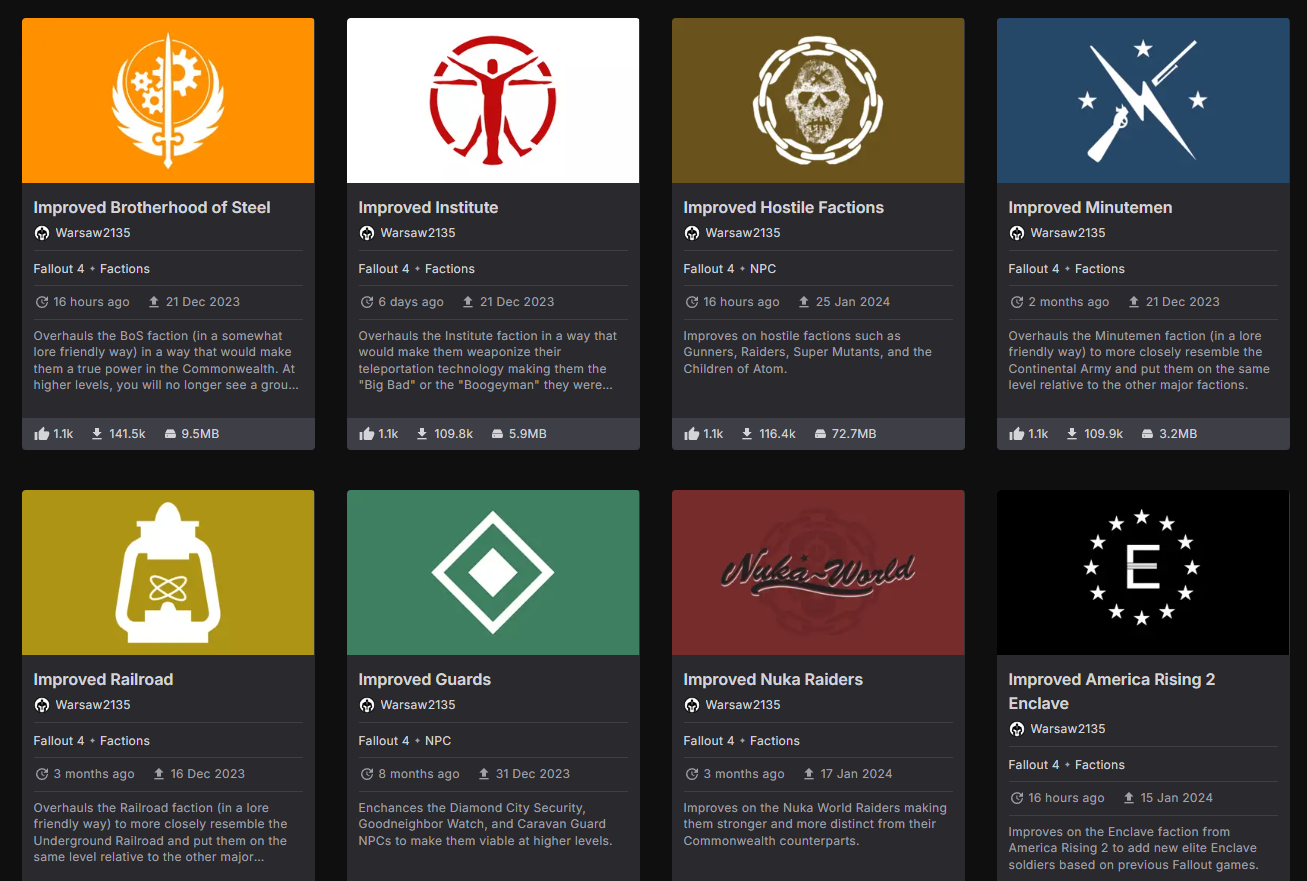Screen dimensions: 1307x881
Task: Click the '25 Jan 2024' upload date
Action: coord(853,302)
